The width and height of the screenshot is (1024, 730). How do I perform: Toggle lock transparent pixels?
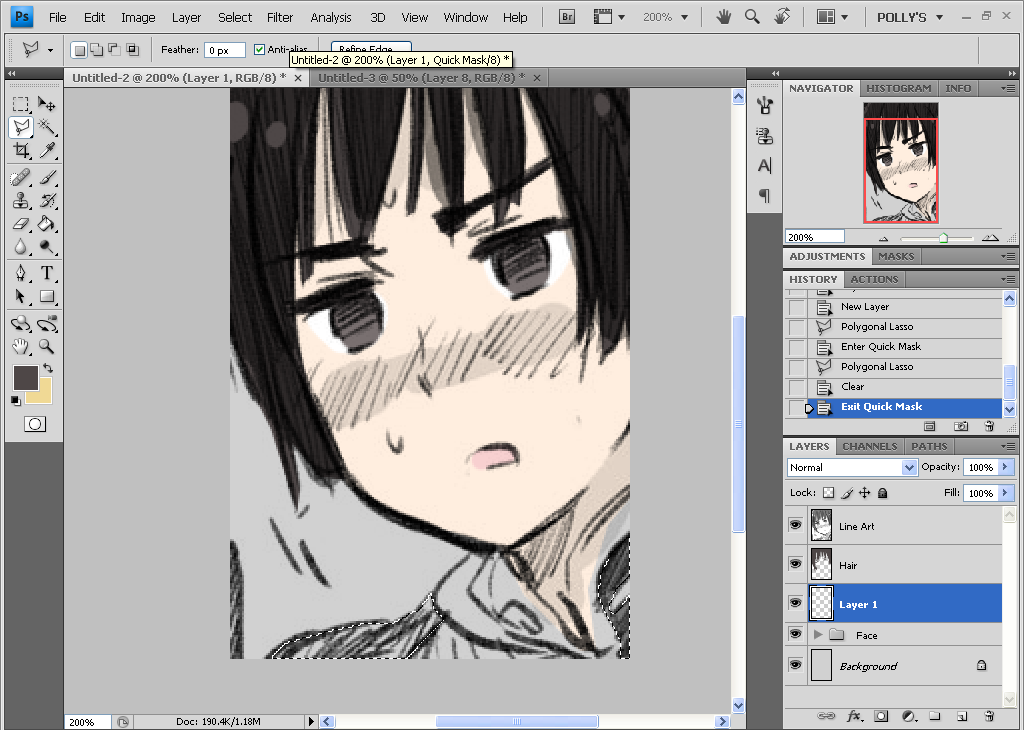(x=828, y=493)
